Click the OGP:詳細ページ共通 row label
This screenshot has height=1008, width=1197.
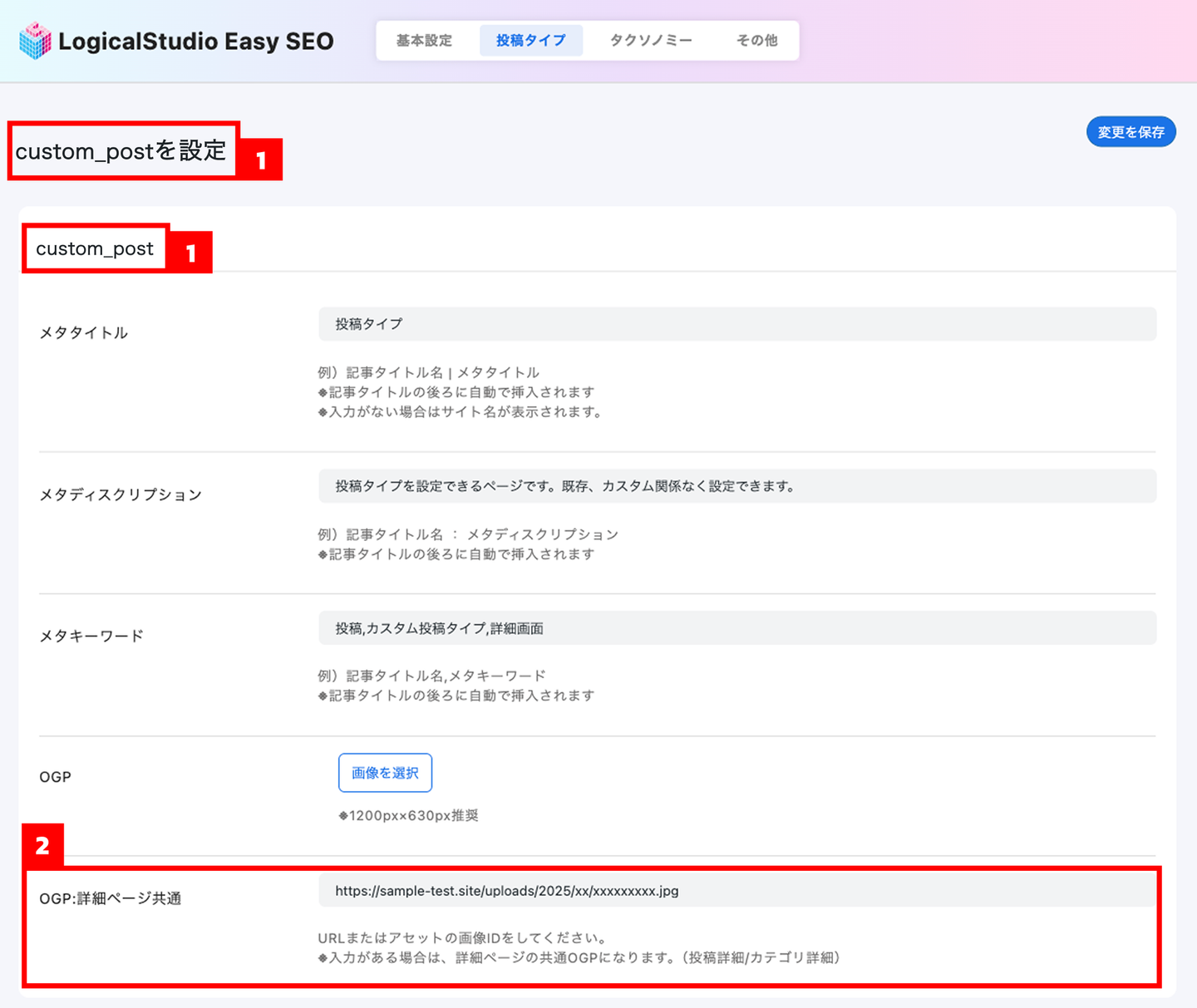coord(110,898)
